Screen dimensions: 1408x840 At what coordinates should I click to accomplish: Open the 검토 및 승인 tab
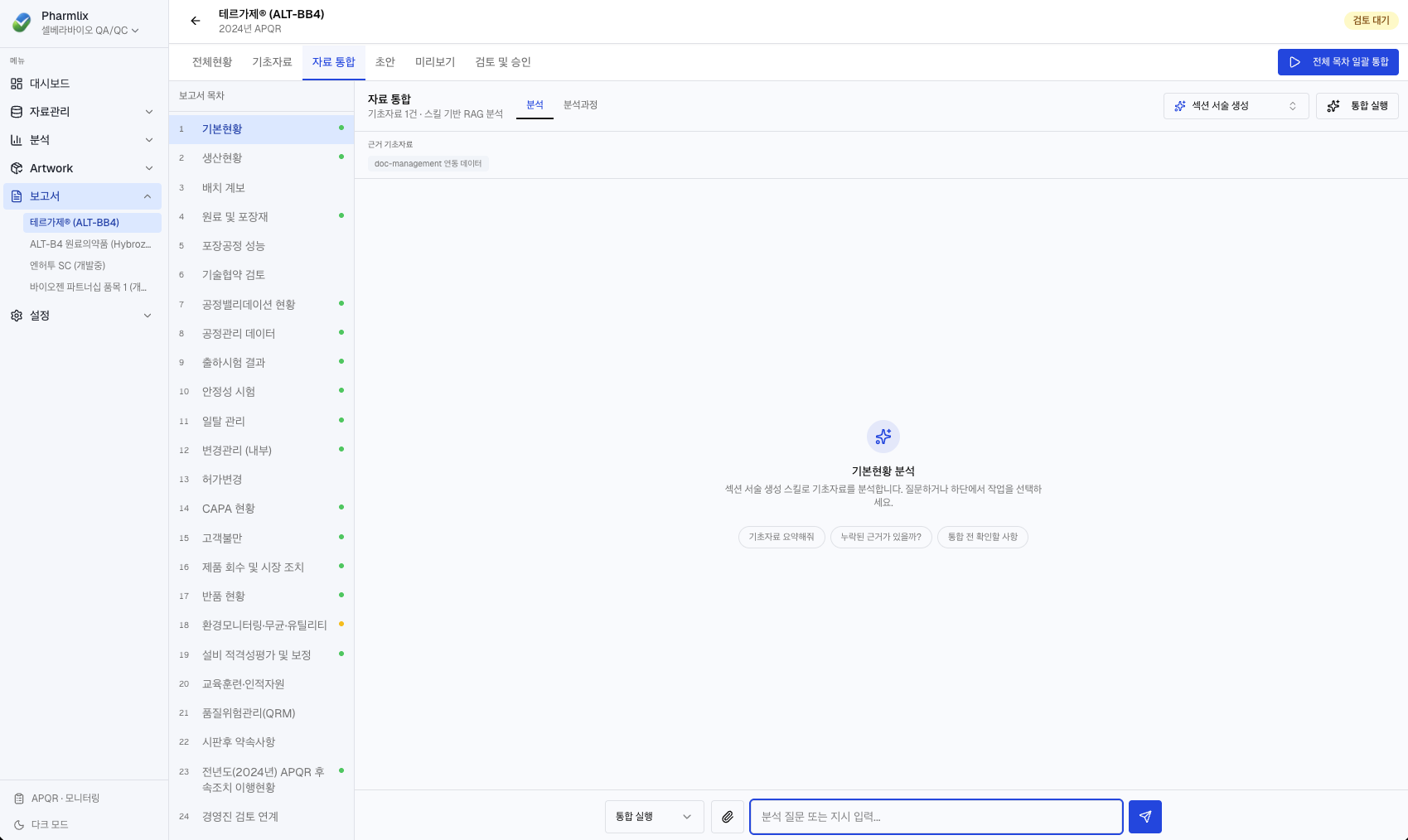[503, 62]
